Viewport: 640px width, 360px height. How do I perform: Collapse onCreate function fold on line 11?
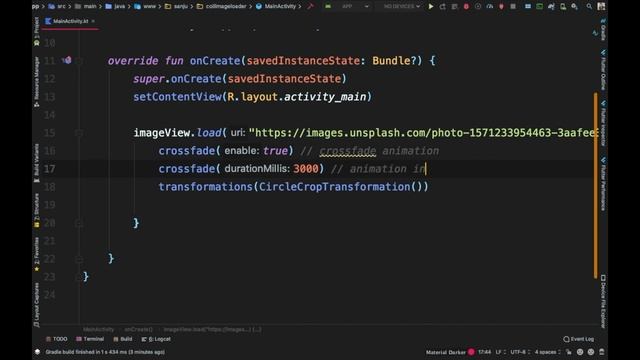[x=79, y=61]
